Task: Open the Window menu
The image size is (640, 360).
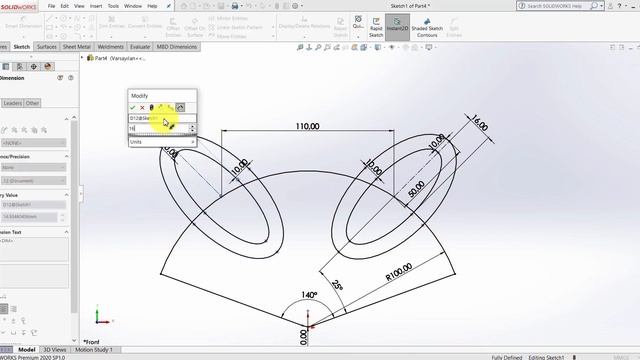Action: (133, 6)
